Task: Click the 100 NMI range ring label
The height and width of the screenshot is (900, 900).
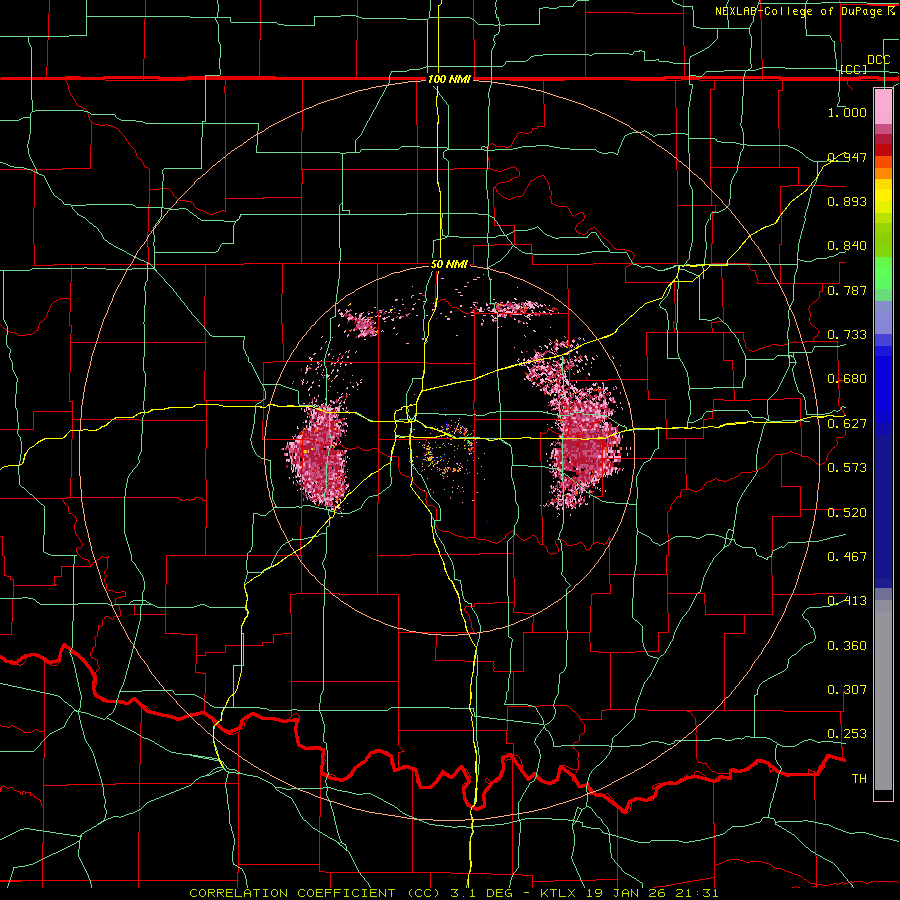Action: coord(449,79)
